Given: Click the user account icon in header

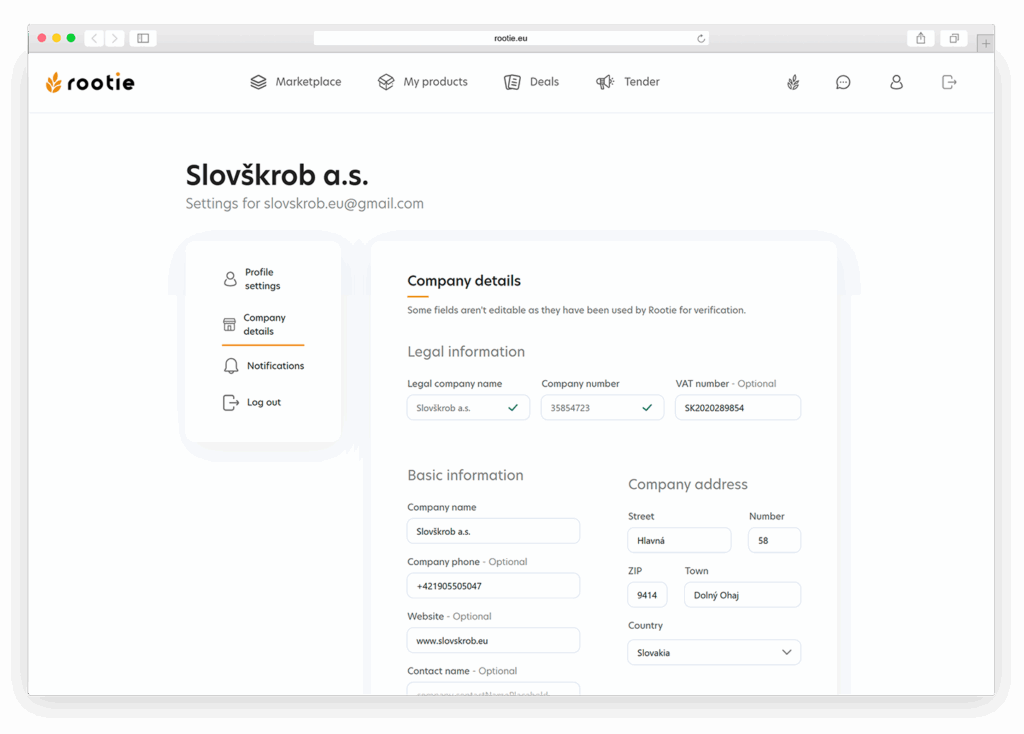Looking at the screenshot, I should click(x=896, y=82).
